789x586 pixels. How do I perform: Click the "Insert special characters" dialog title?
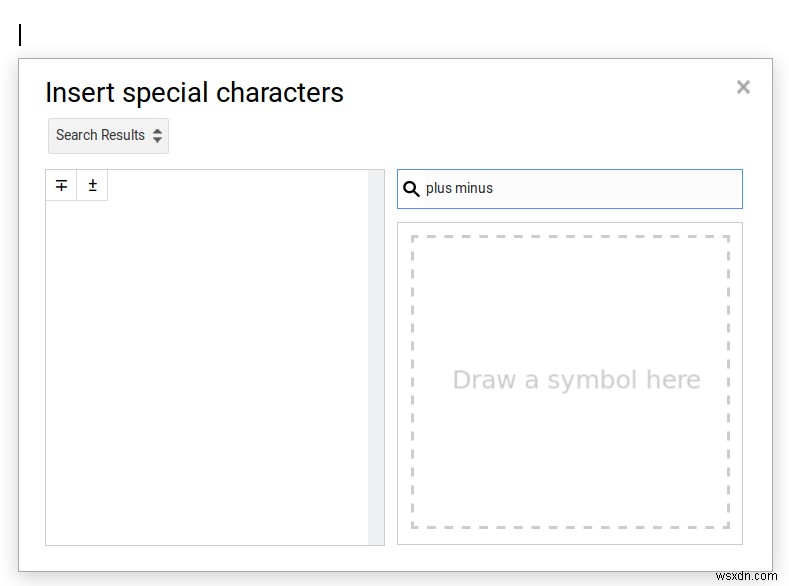194,93
